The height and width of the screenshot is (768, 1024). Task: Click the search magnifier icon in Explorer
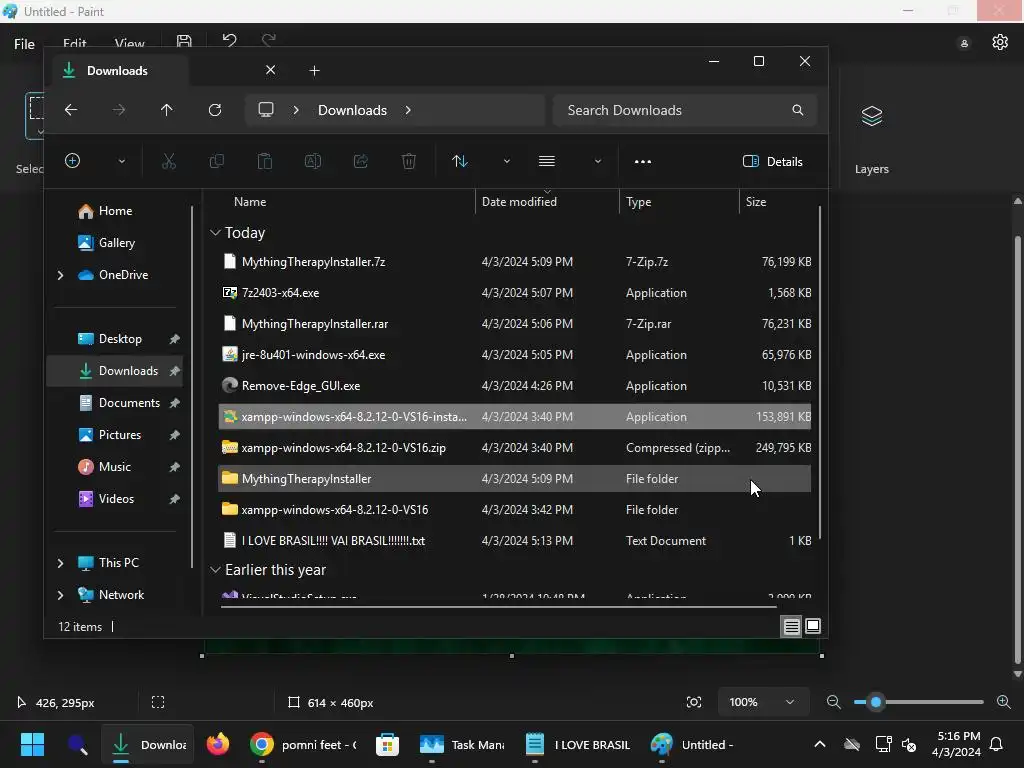(x=797, y=110)
